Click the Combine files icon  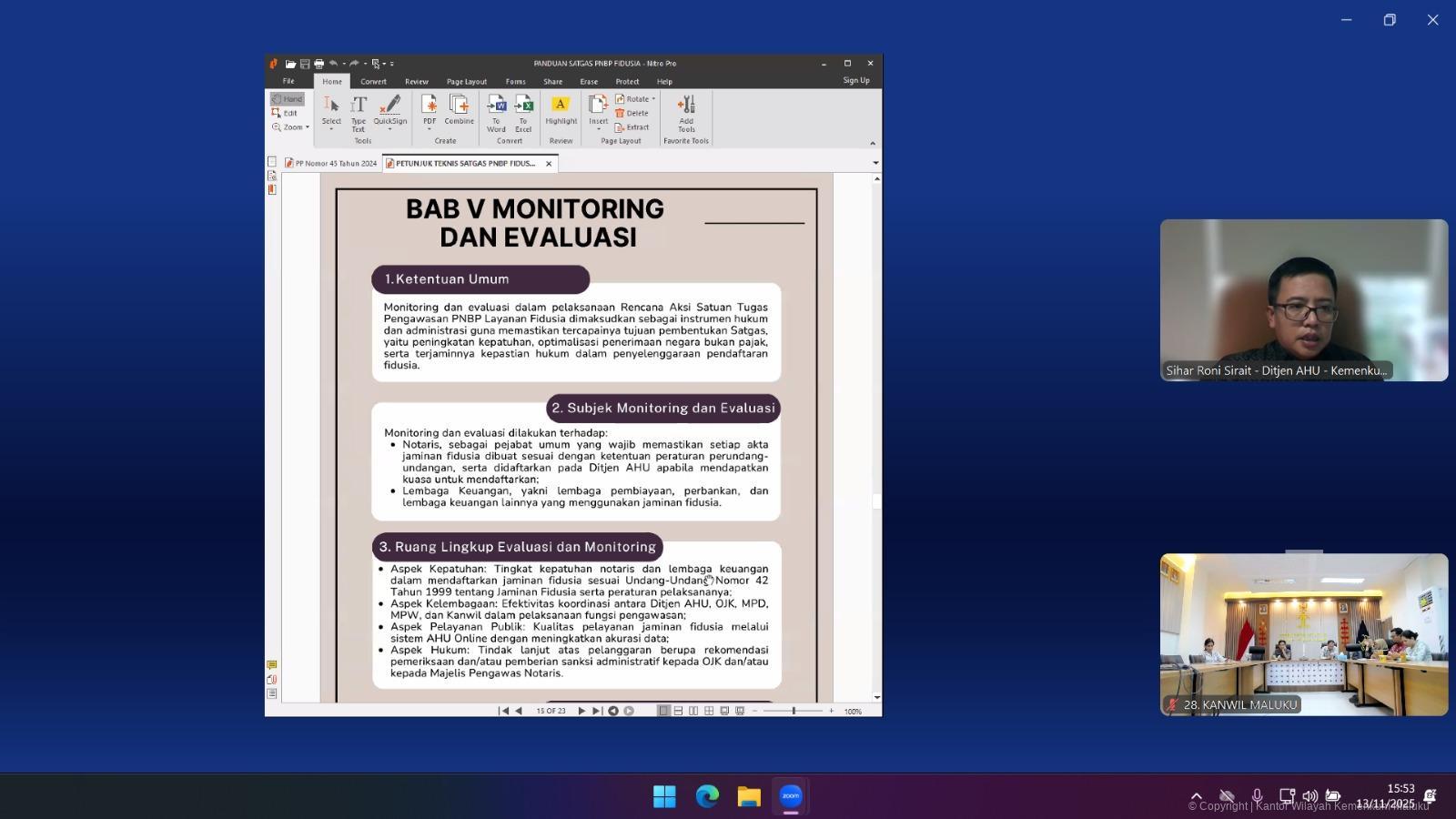tap(459, 109)
